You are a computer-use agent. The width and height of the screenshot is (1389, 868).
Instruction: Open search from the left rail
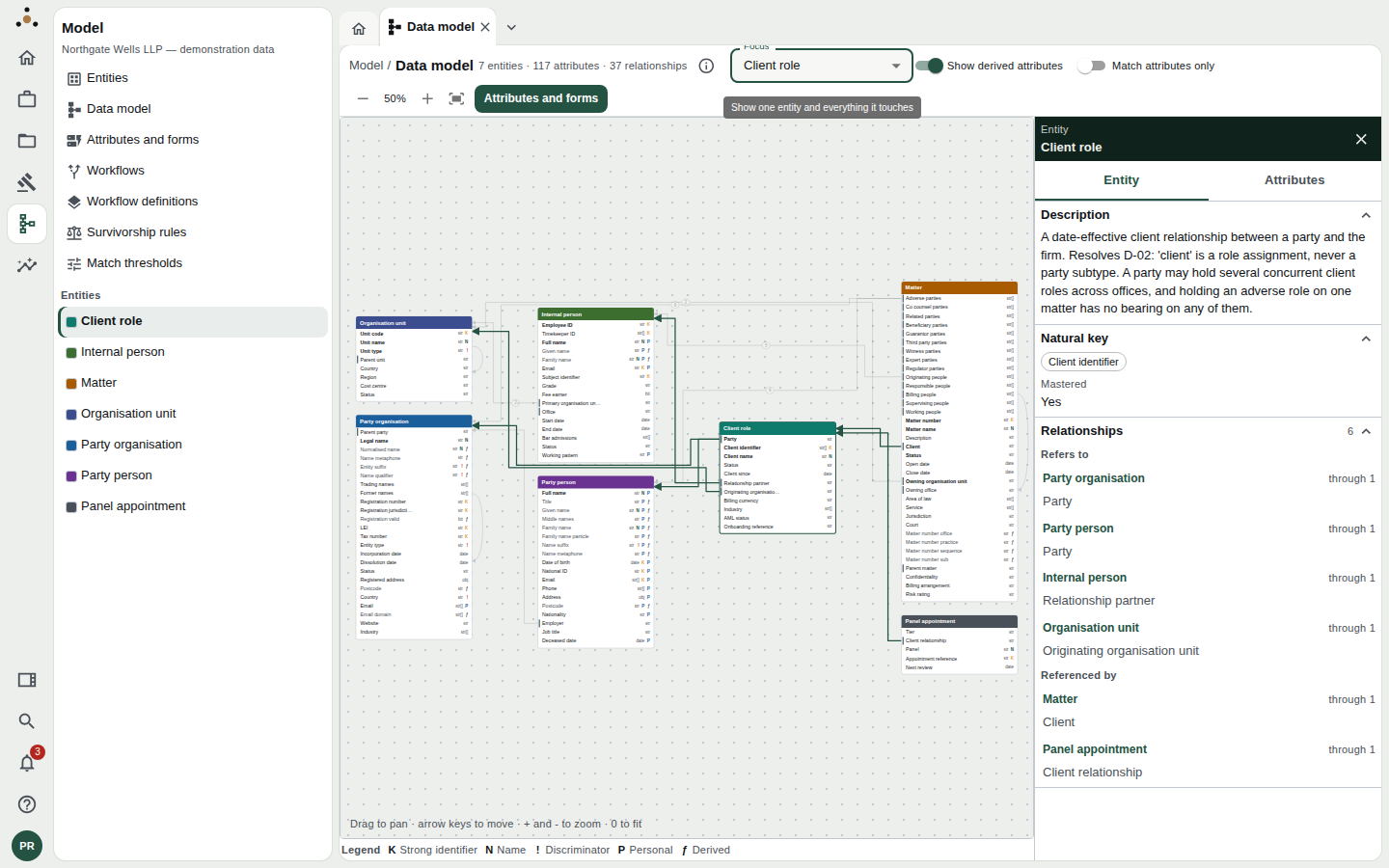(27, 721)
